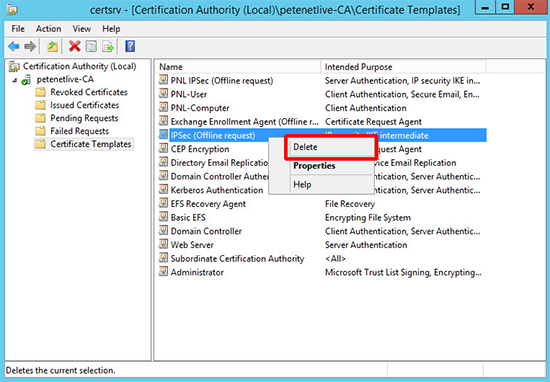550x382 pixels.
Task: Click the Forward arrow toolbar icon
Action: (x=30, y=46)
